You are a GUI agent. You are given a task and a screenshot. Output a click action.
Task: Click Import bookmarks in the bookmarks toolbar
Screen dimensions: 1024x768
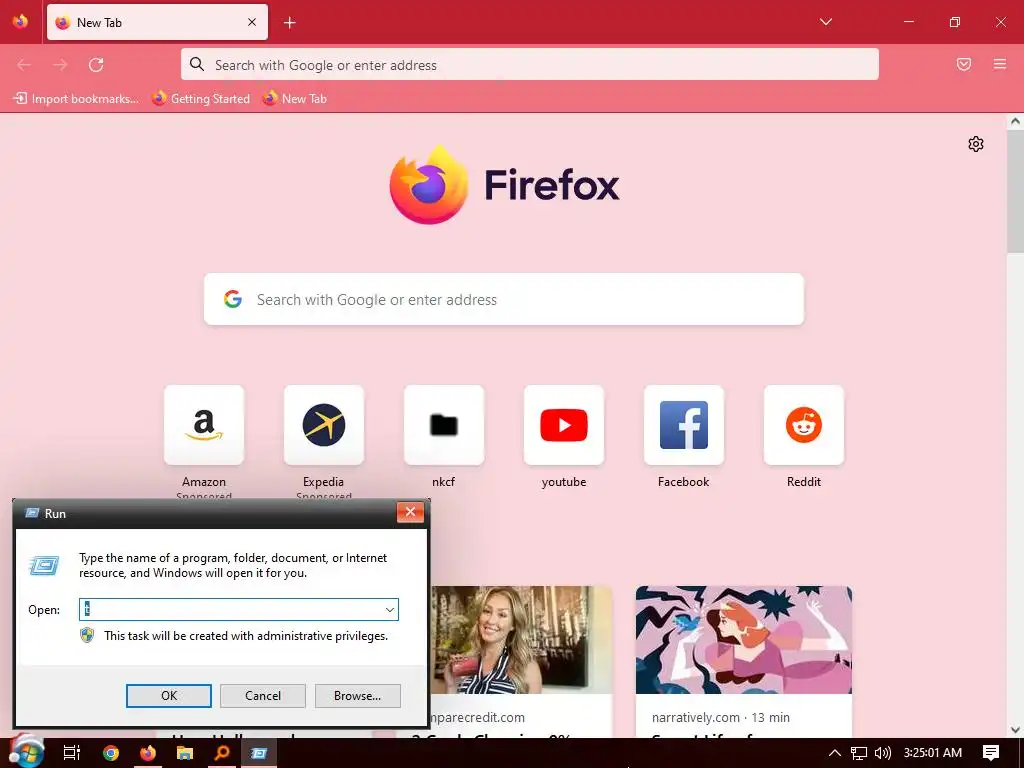(x=76, y=99)
